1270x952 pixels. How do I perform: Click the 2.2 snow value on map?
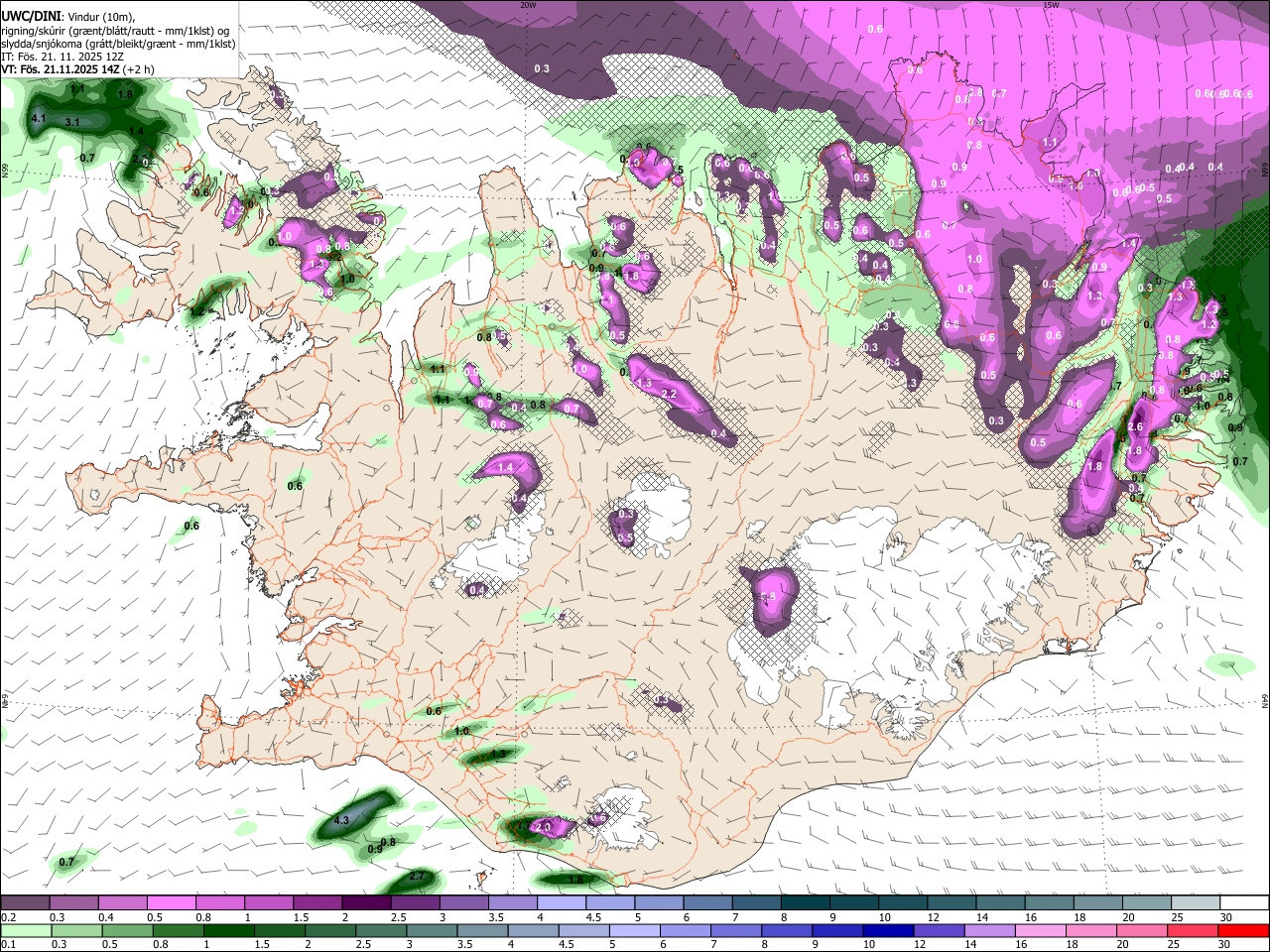pyautogui.click(x=669, y=395)
